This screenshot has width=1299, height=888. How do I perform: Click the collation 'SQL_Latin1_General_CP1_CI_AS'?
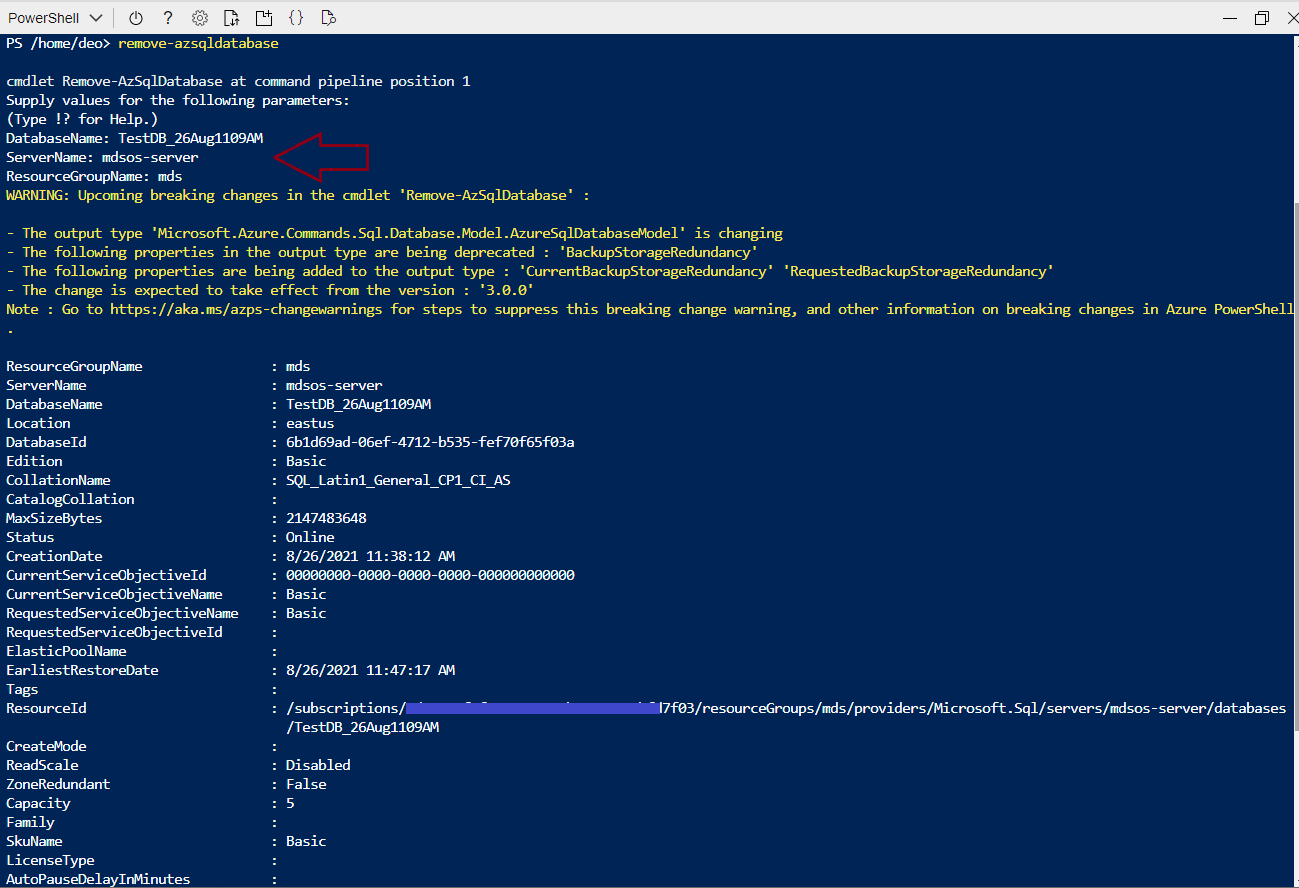(398, 480)
